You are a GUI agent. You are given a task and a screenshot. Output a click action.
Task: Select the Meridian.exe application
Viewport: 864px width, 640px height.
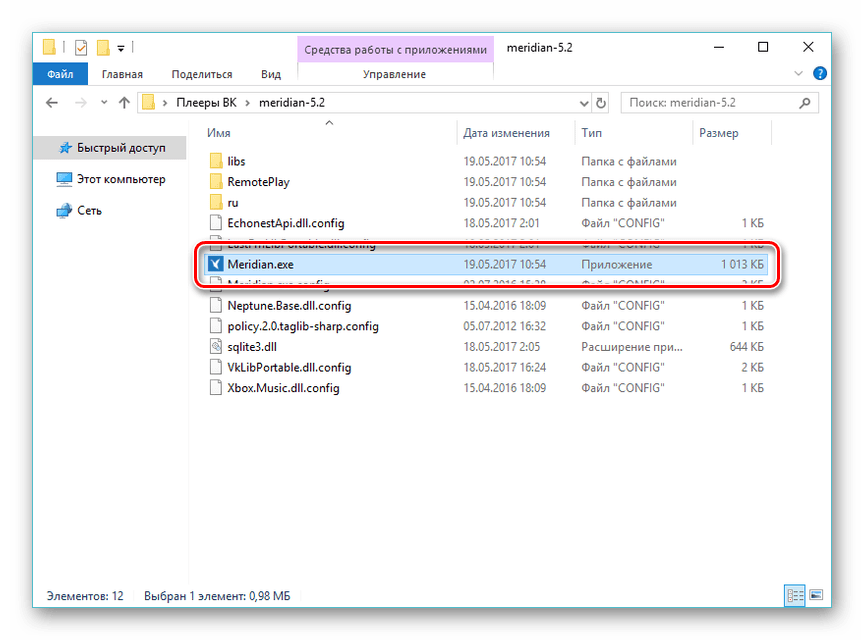point(488,265)
